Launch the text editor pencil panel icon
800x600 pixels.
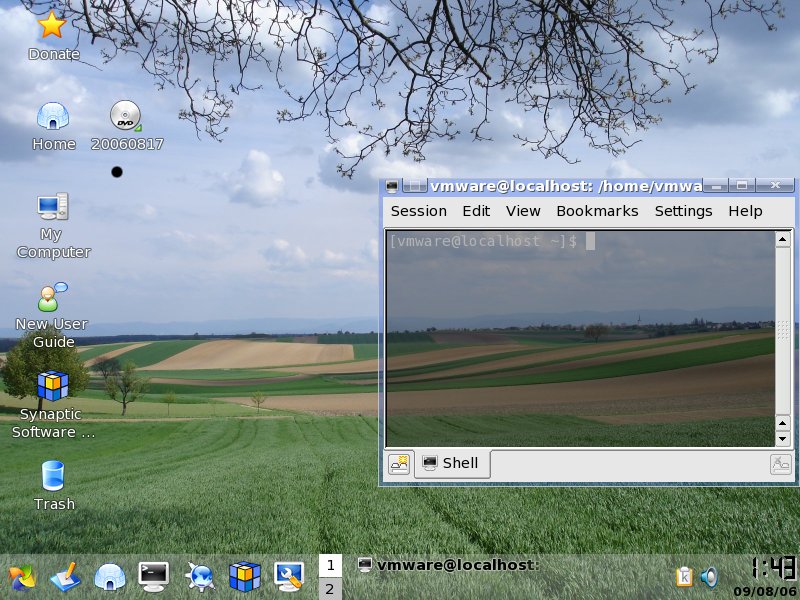(x=65, y=577)
